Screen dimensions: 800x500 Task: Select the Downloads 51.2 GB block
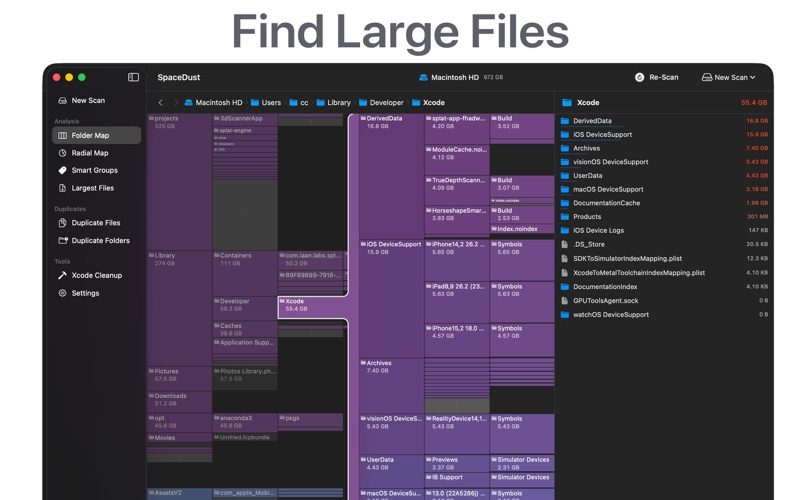coord(180,402)
